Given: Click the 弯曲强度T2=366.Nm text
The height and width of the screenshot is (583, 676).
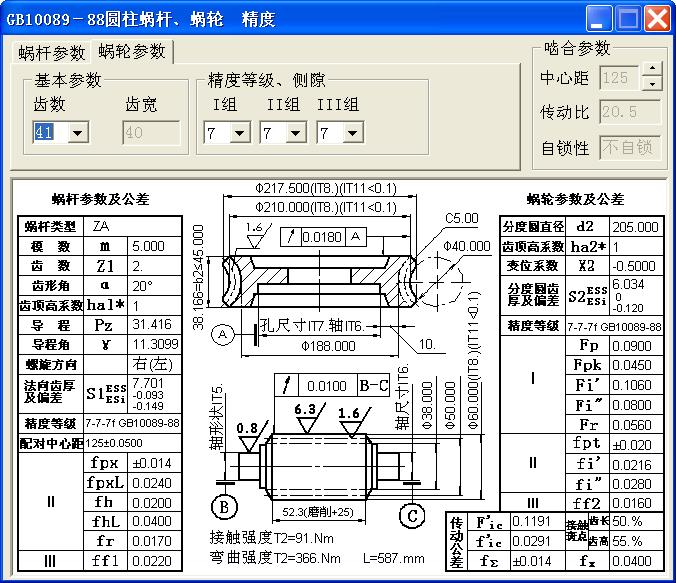Looking at the screenshot, I should pos(275,558).
